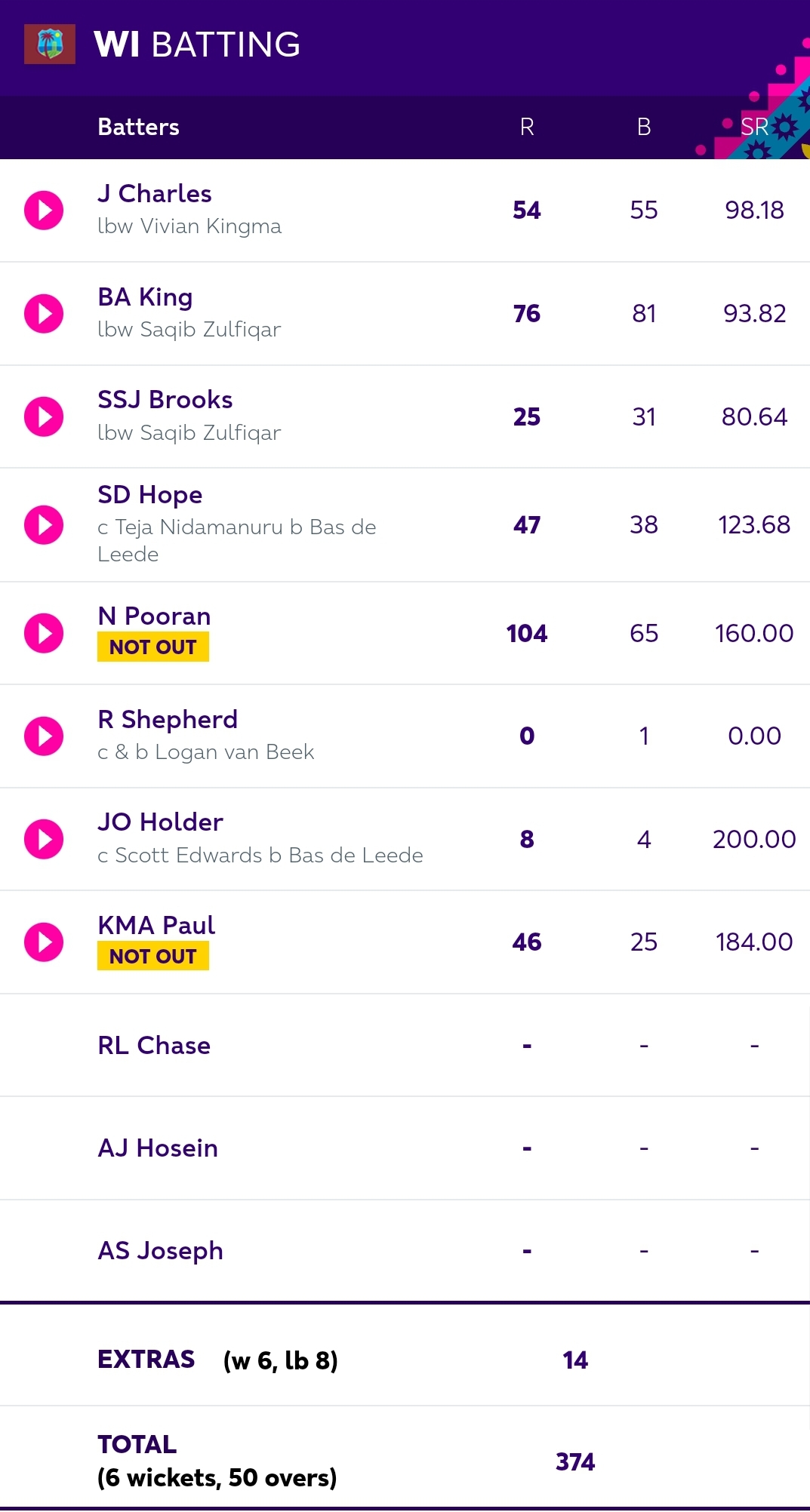Click the West Indies team flag icon

[50, 44]
